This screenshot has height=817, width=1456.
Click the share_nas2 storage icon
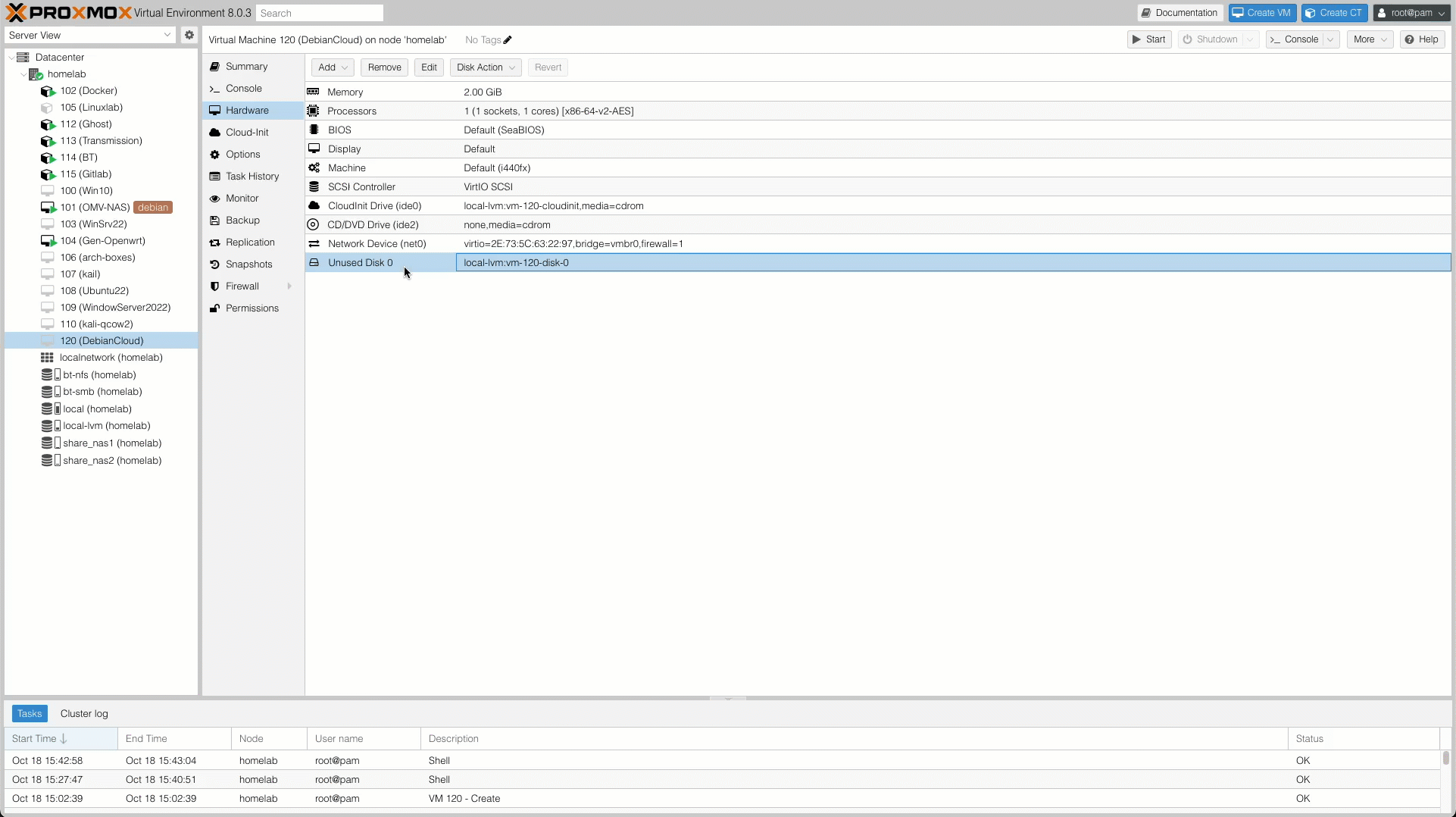point(51,460)
